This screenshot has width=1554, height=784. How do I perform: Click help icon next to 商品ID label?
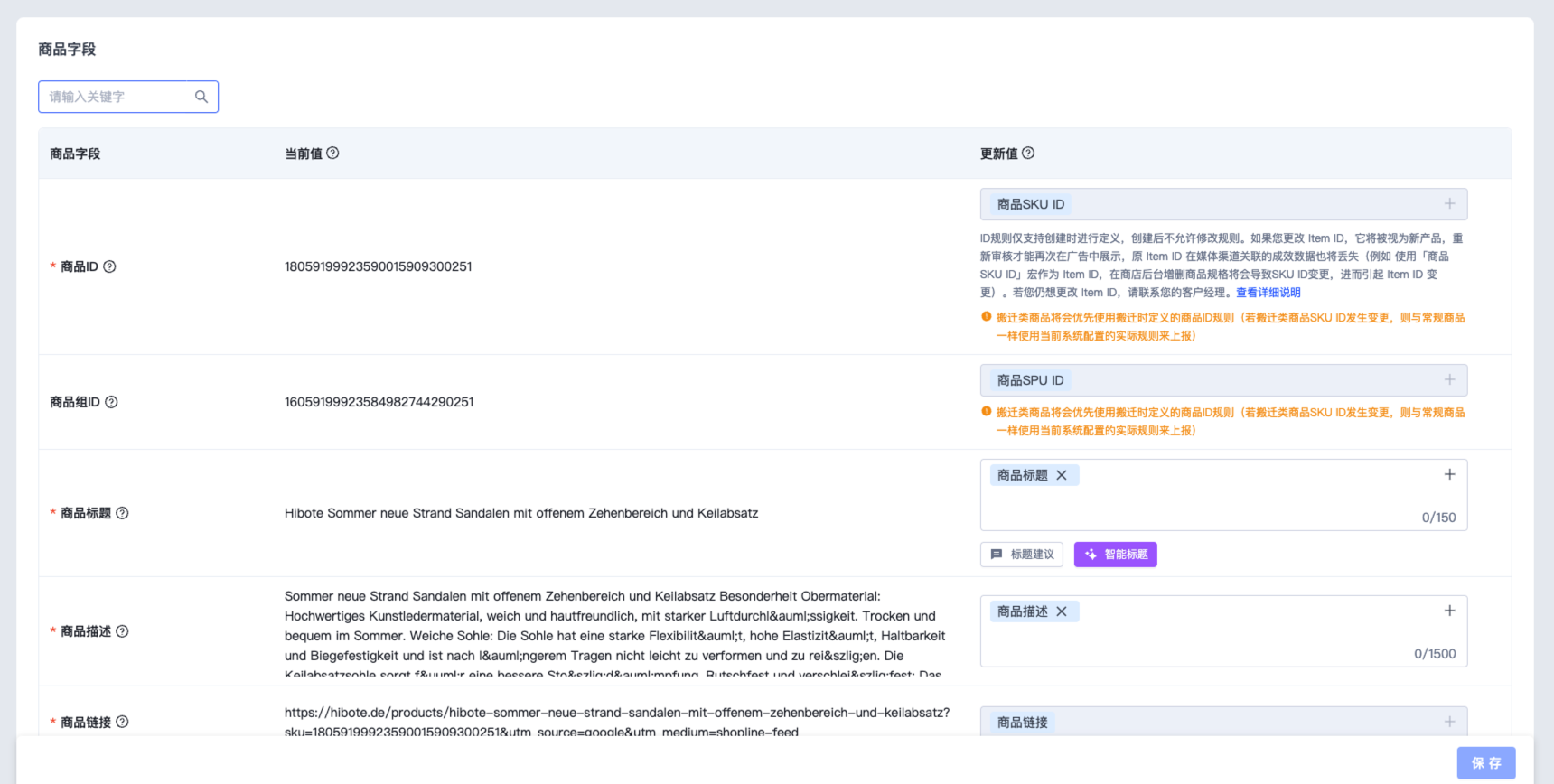click(x=109, y=266)
